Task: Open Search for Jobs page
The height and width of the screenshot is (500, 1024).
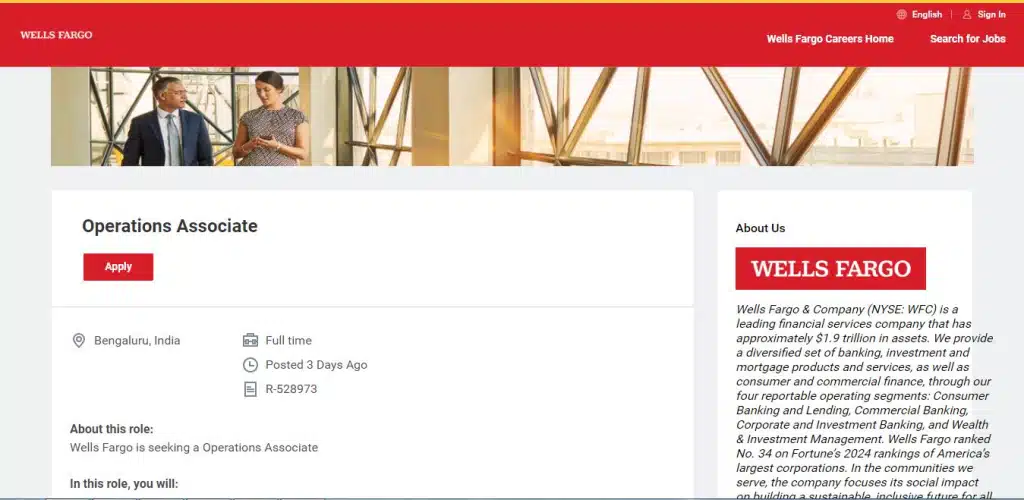Action: click(x=968, y=39)
